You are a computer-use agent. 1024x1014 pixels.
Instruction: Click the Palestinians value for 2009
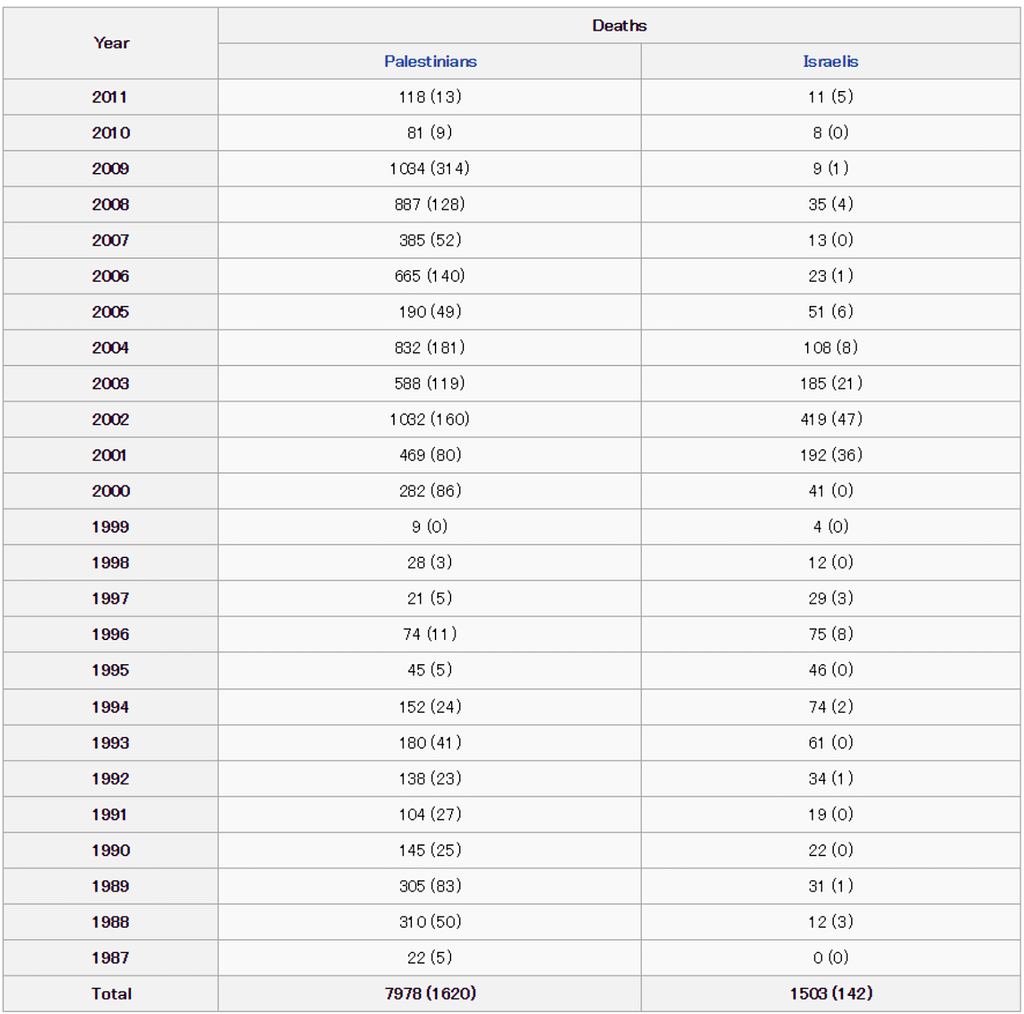pyautogui.click(x=429, y=169)
